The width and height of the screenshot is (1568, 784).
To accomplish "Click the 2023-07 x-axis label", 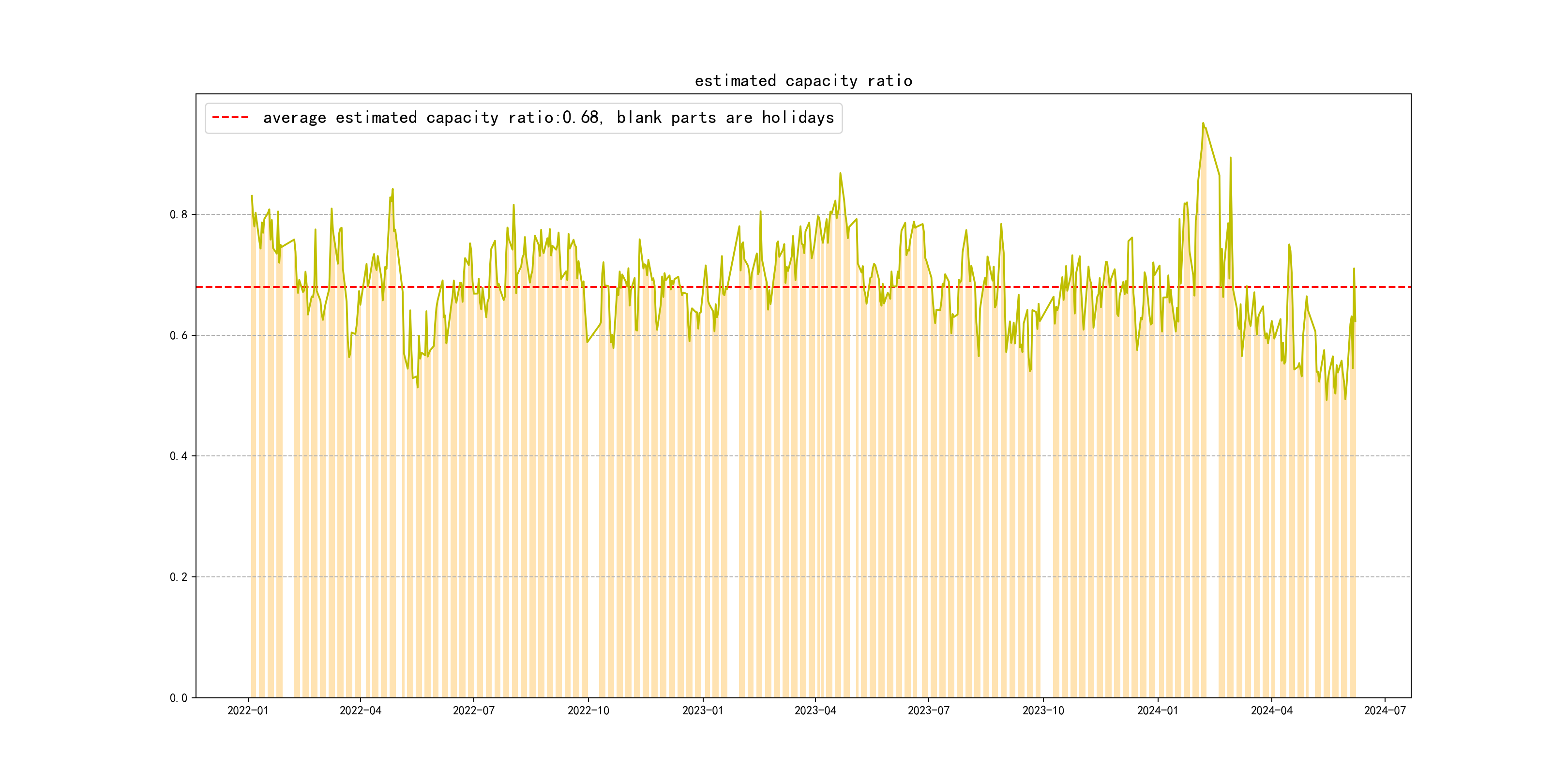I will point(928,710).
